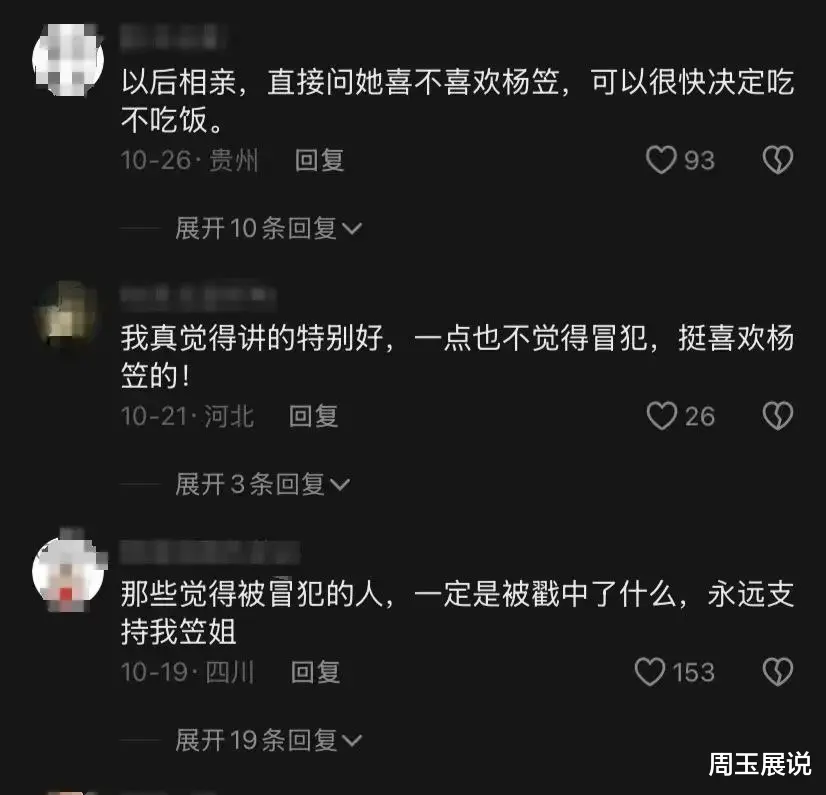Dislike the Guizhou comment via broken heart

[778, 160]
